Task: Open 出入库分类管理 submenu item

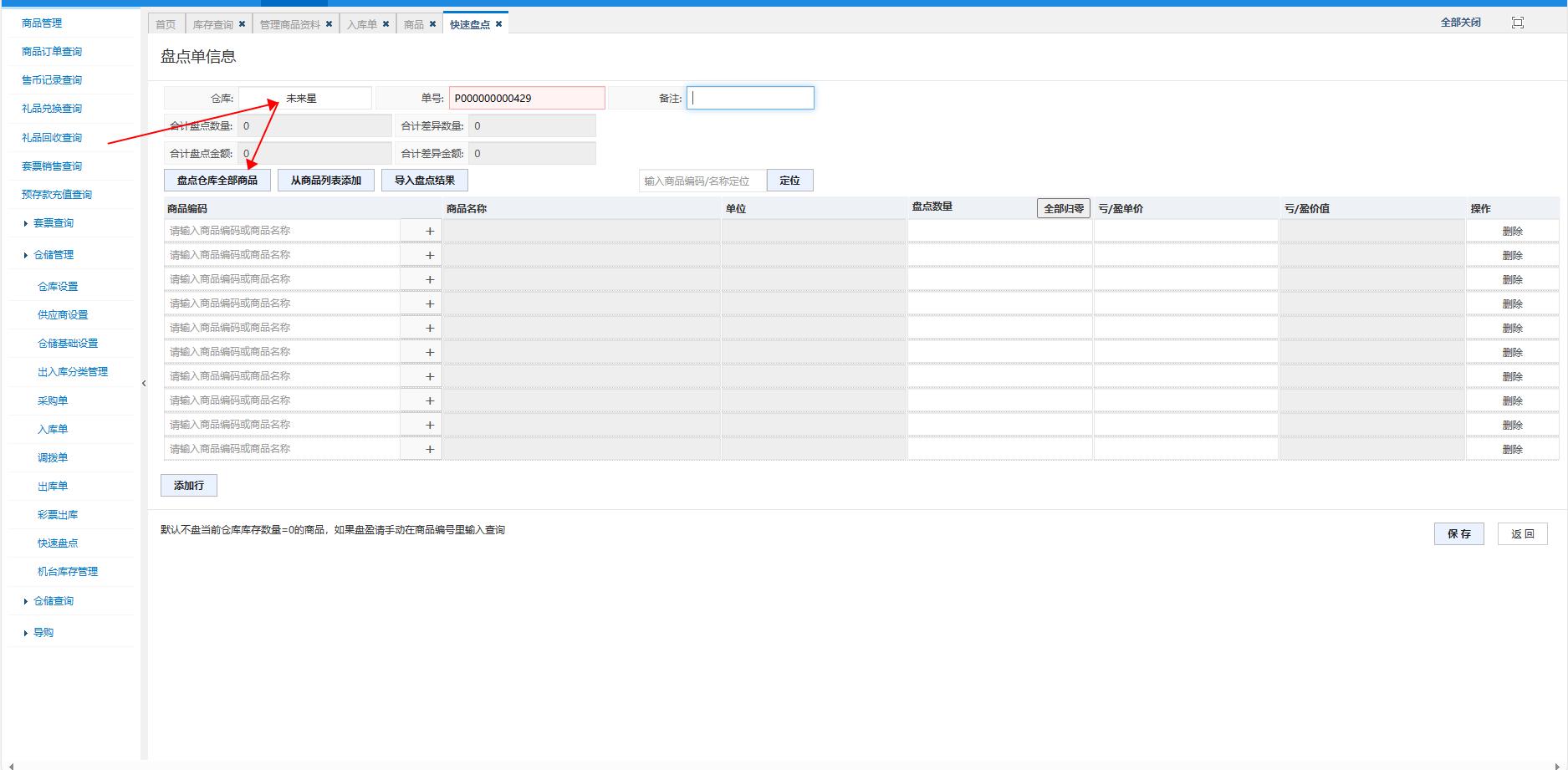Action: (73, 372)
